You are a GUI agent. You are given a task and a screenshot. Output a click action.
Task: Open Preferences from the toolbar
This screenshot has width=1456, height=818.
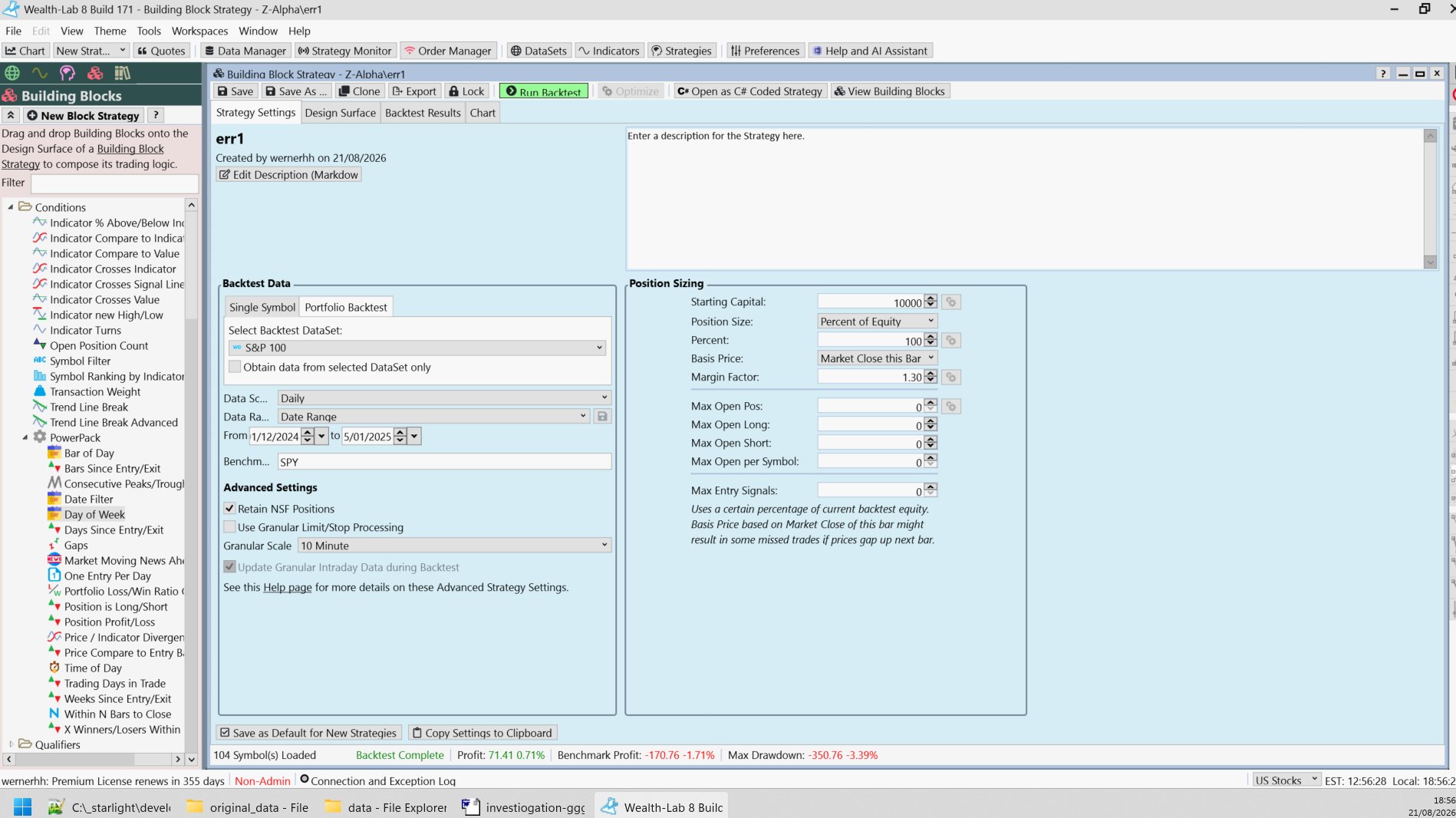[765, 51]
